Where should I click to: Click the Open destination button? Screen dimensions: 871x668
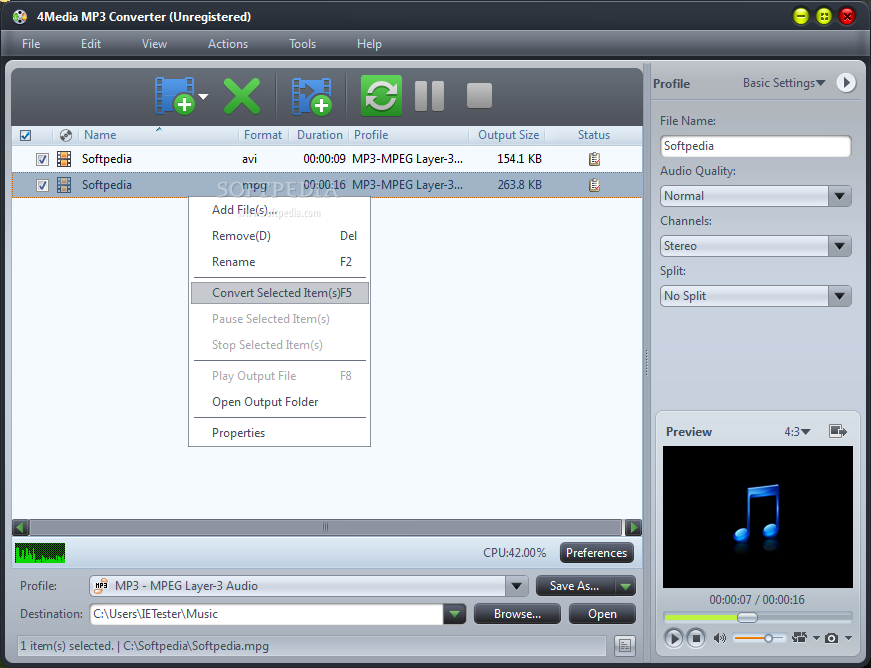602,614
